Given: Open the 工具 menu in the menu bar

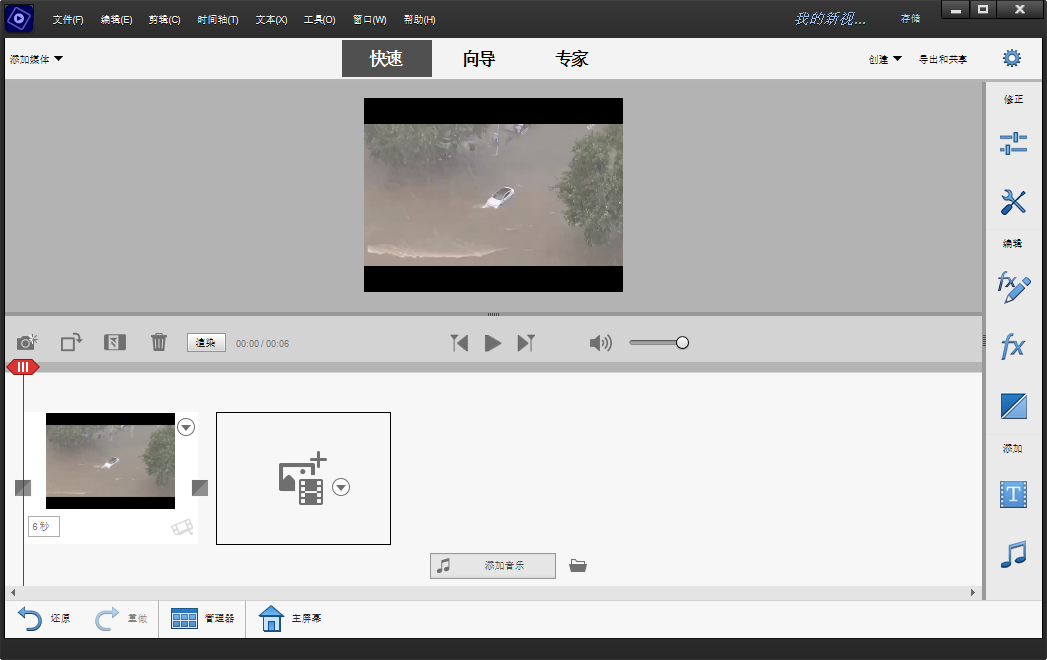Looking at the screenshot, I should [319, 19].
